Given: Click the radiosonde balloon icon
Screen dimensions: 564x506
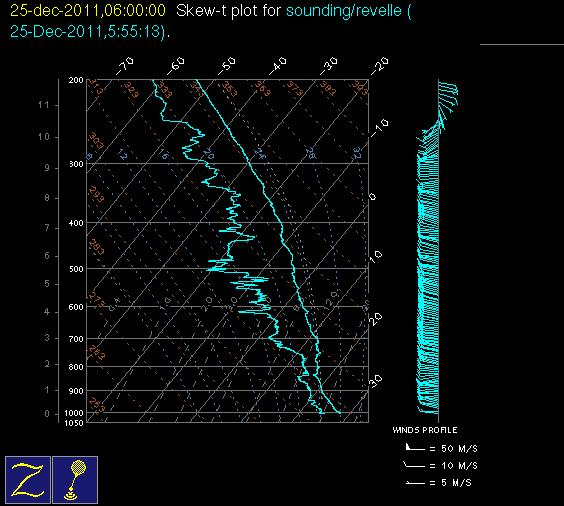Looking at the screenshot, I should 75,480.
